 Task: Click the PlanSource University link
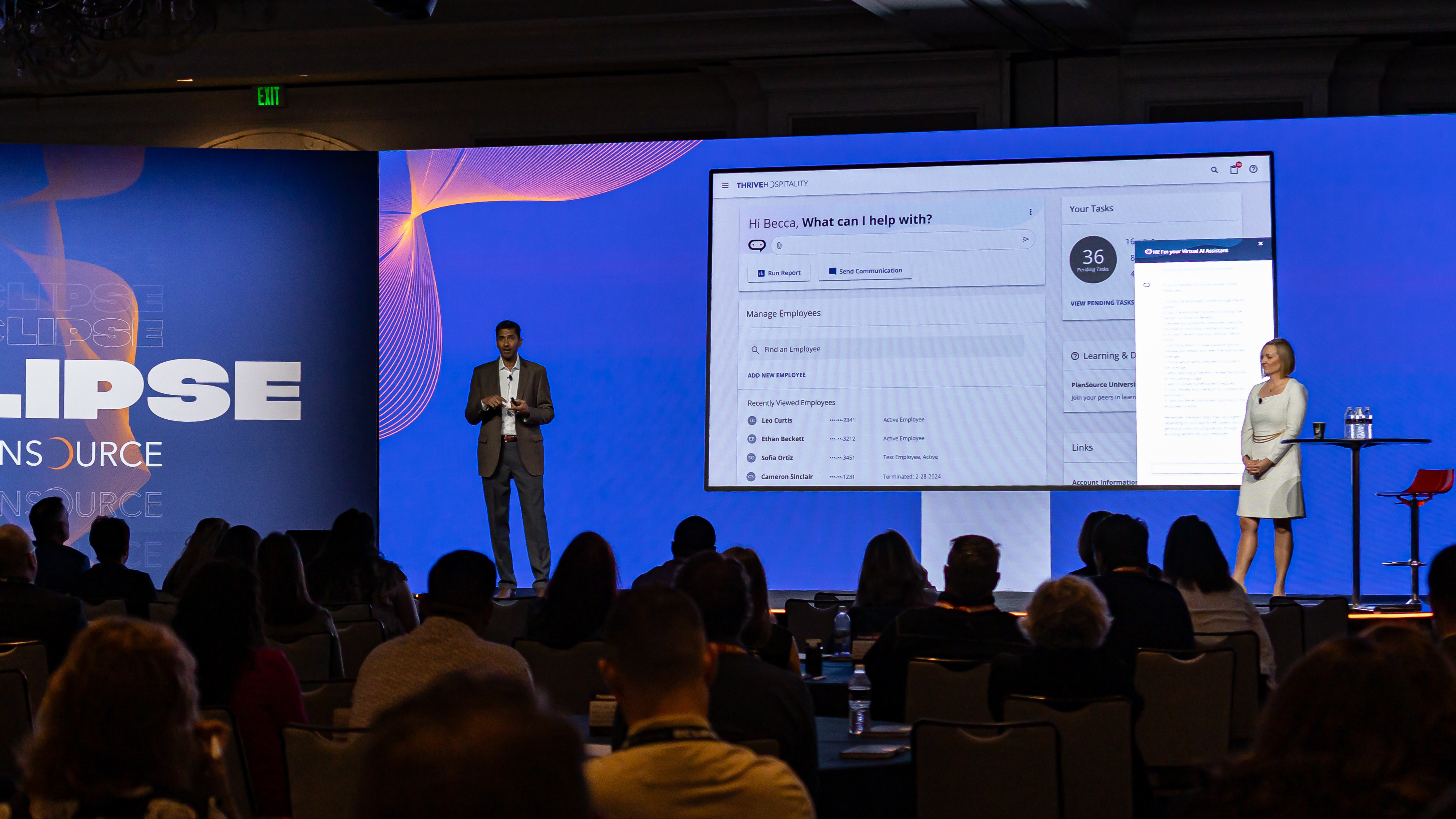pos(1103,385)
